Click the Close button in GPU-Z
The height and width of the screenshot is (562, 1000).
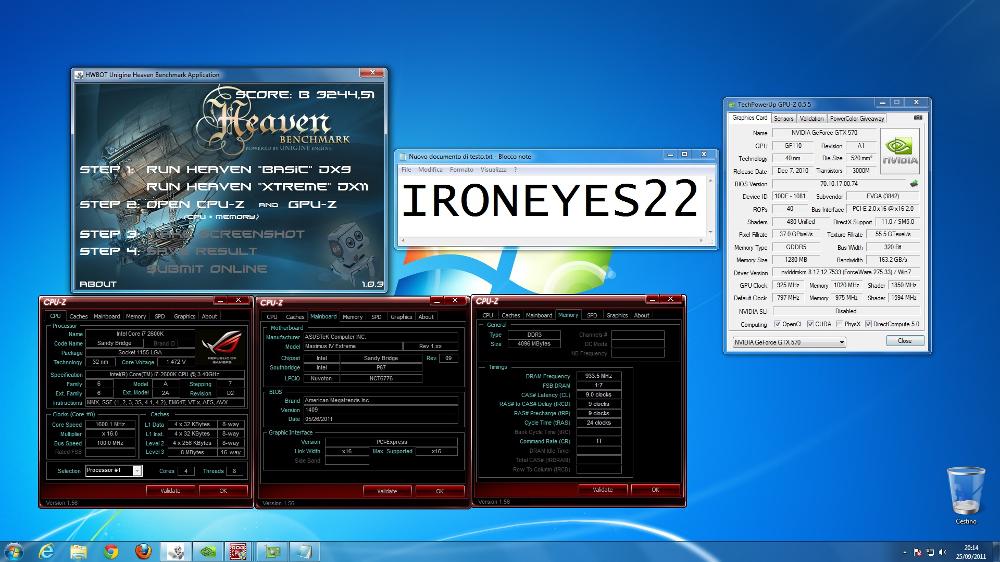[x=904, y=341]
